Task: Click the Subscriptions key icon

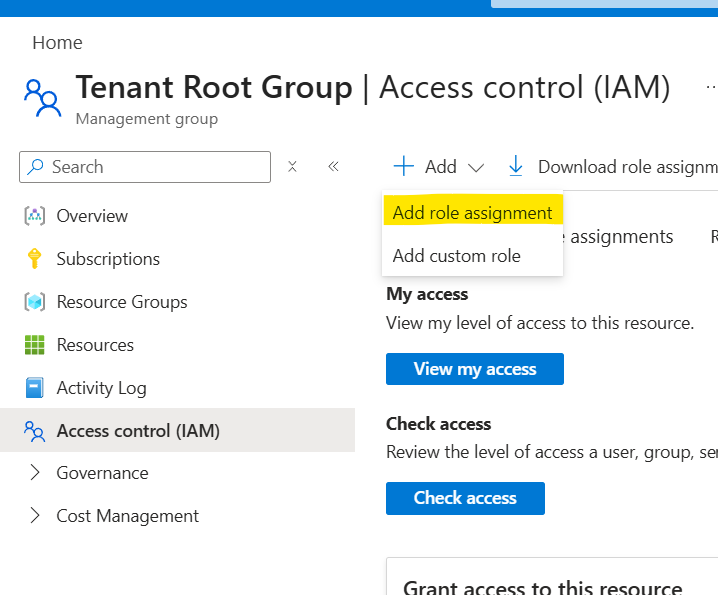Action: click(x=35, y=259)
